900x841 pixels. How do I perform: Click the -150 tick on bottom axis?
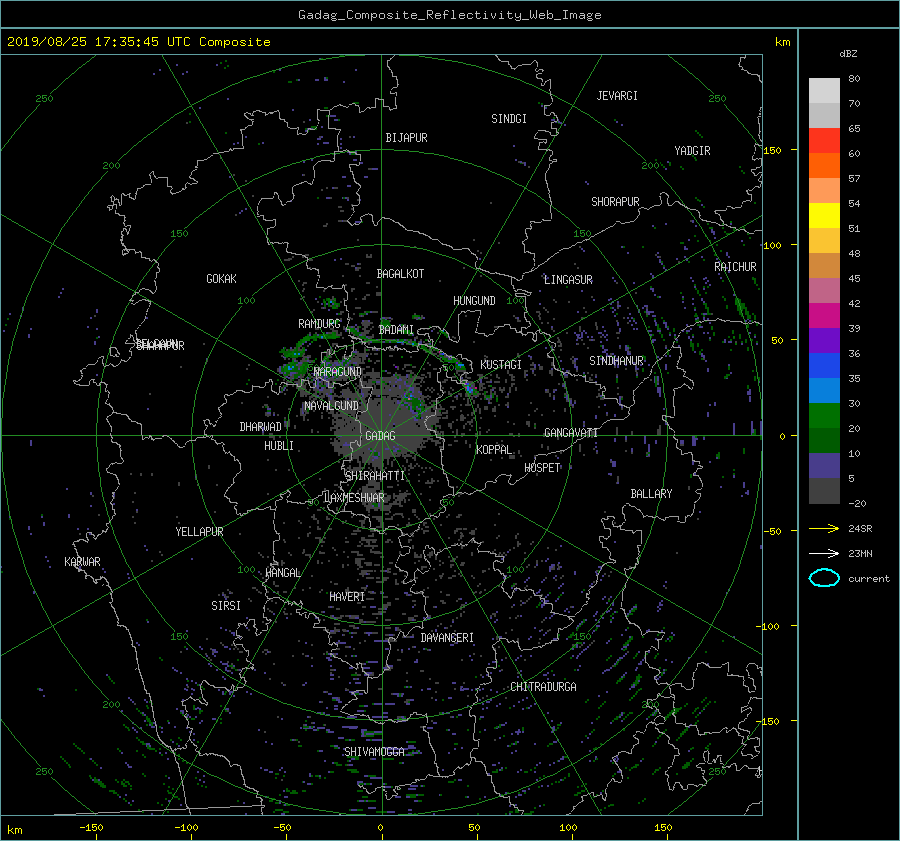91,828
